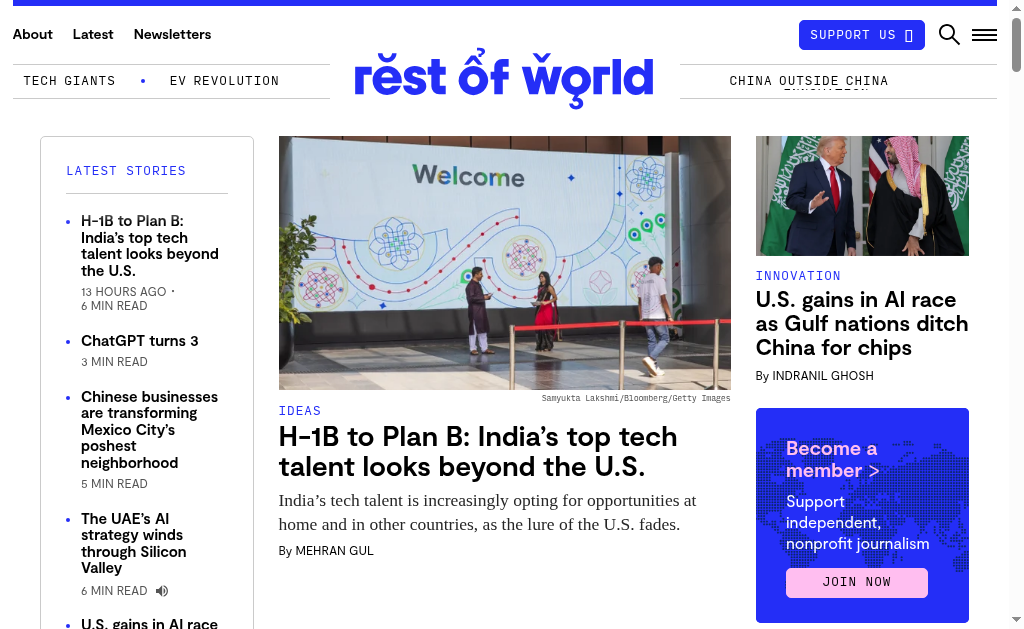Viewport: 1024px width, 629px height.
Task: Click the audio speaker icon by UAE story
Action: point(162,591)
